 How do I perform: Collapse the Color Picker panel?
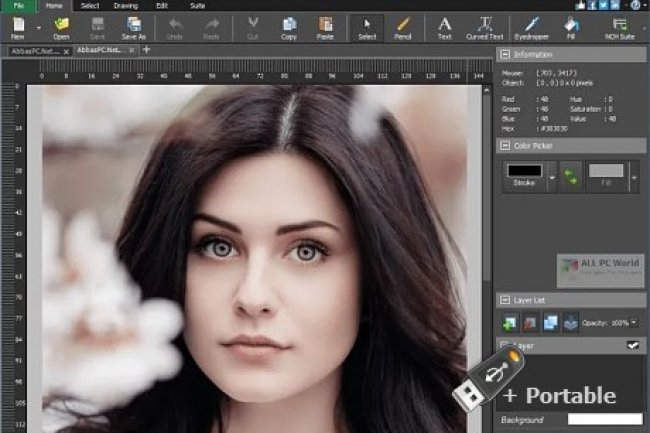click(x=505, y=145)
